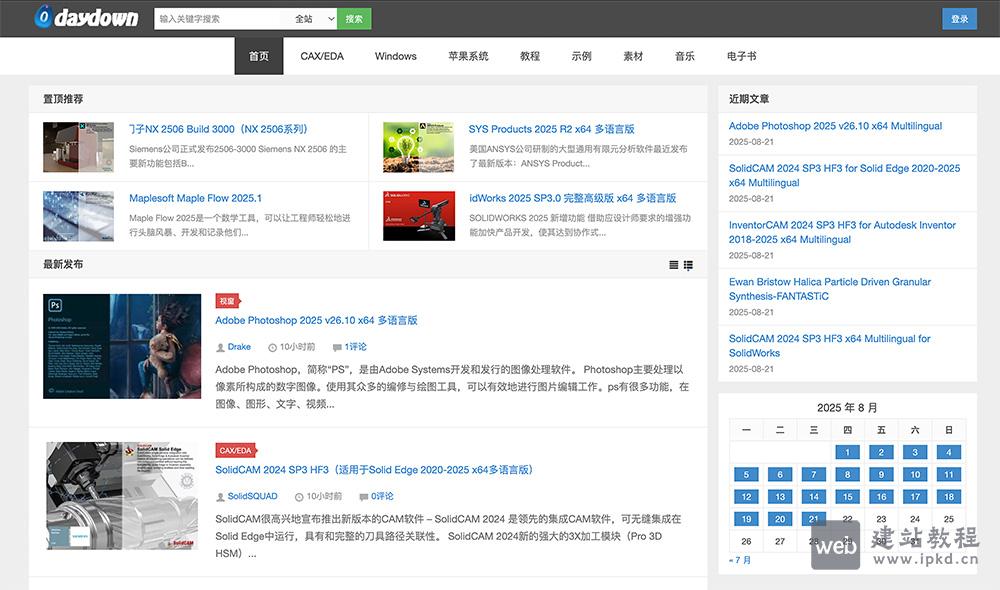1000x590 pixels.
Task: Open the SolidCAM post large thumbnail
Action: pos(122,496)
